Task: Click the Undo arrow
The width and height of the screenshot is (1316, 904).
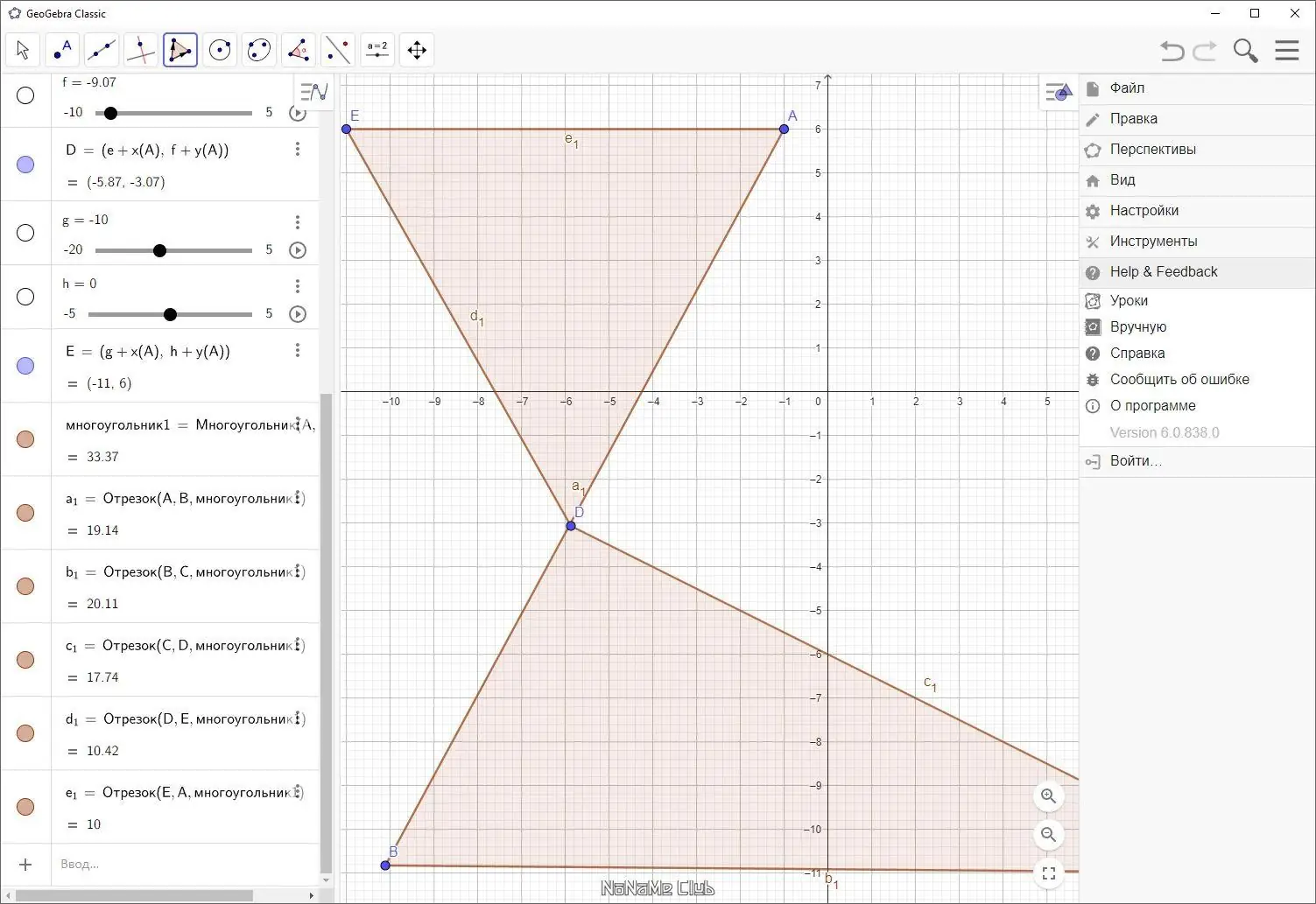Action: (1172, 51)
